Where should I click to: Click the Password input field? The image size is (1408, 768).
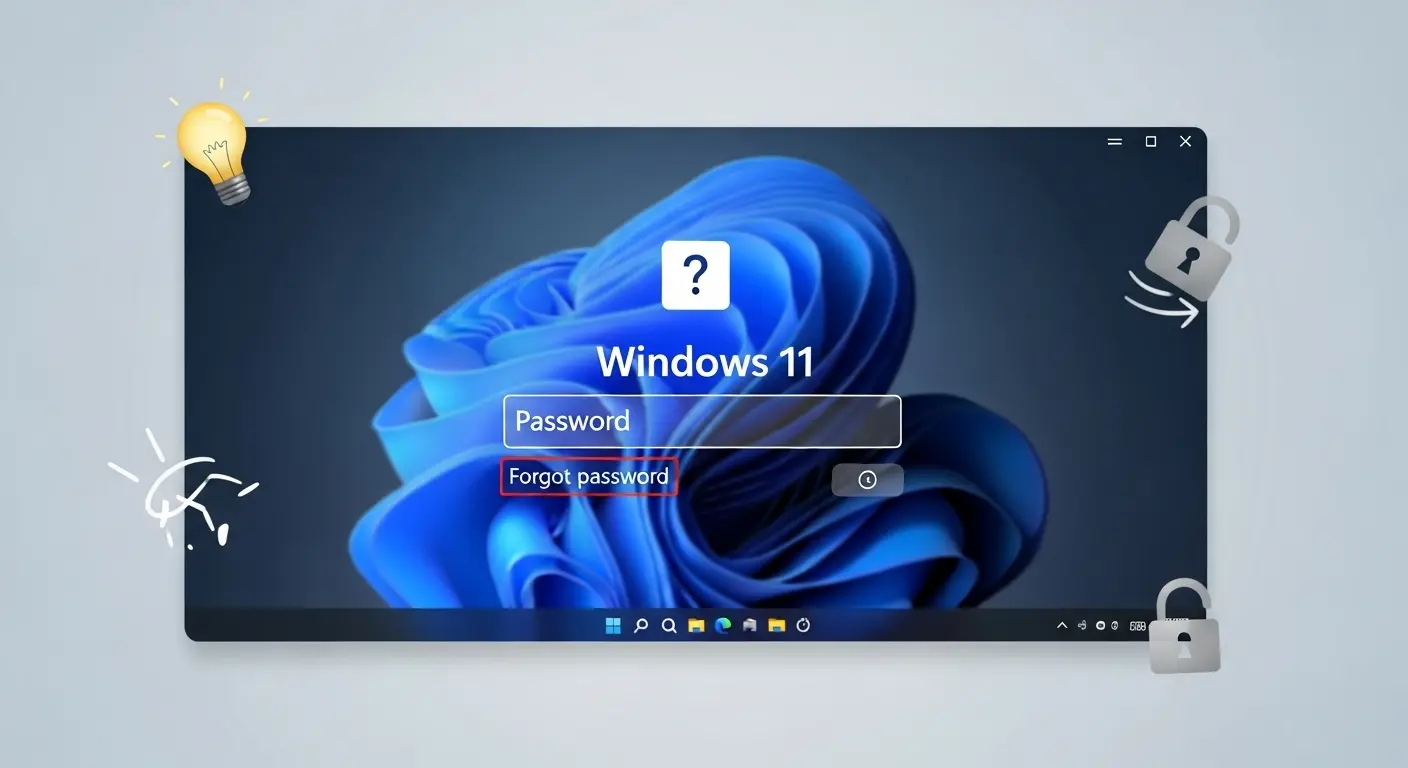702,421
